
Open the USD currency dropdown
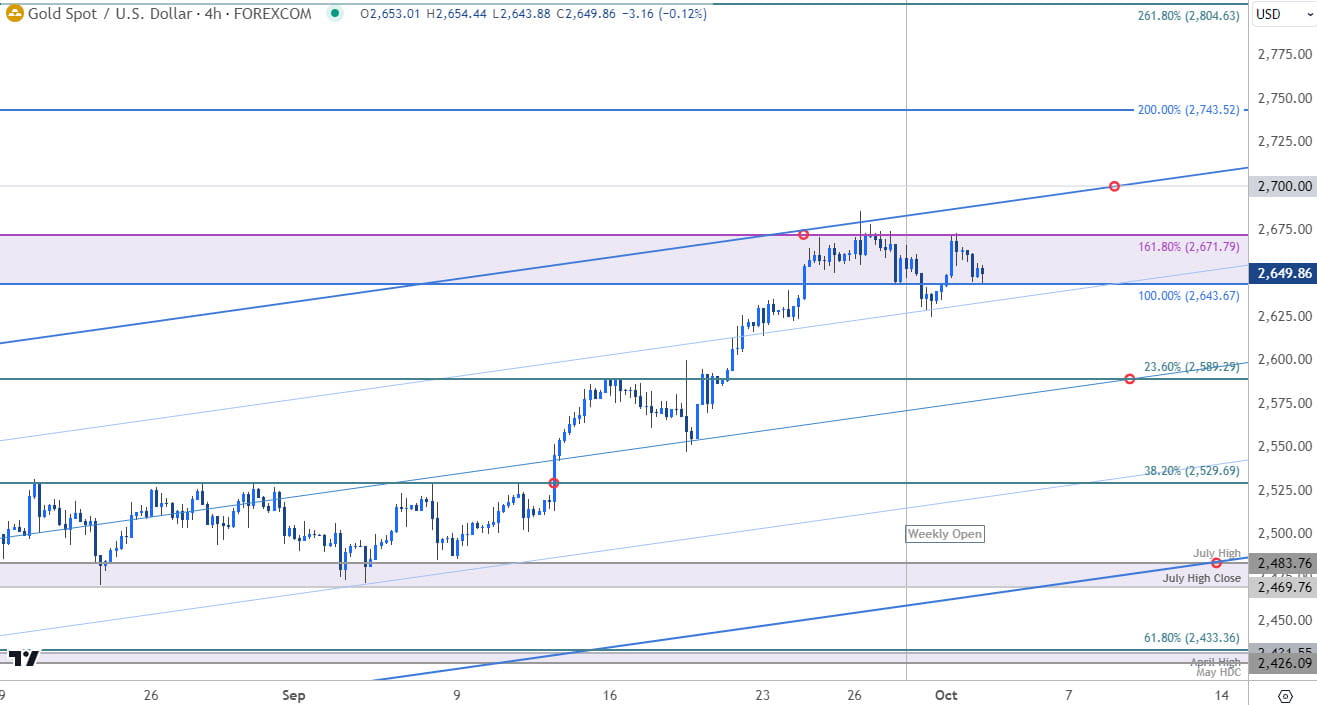coord(1284,14)
